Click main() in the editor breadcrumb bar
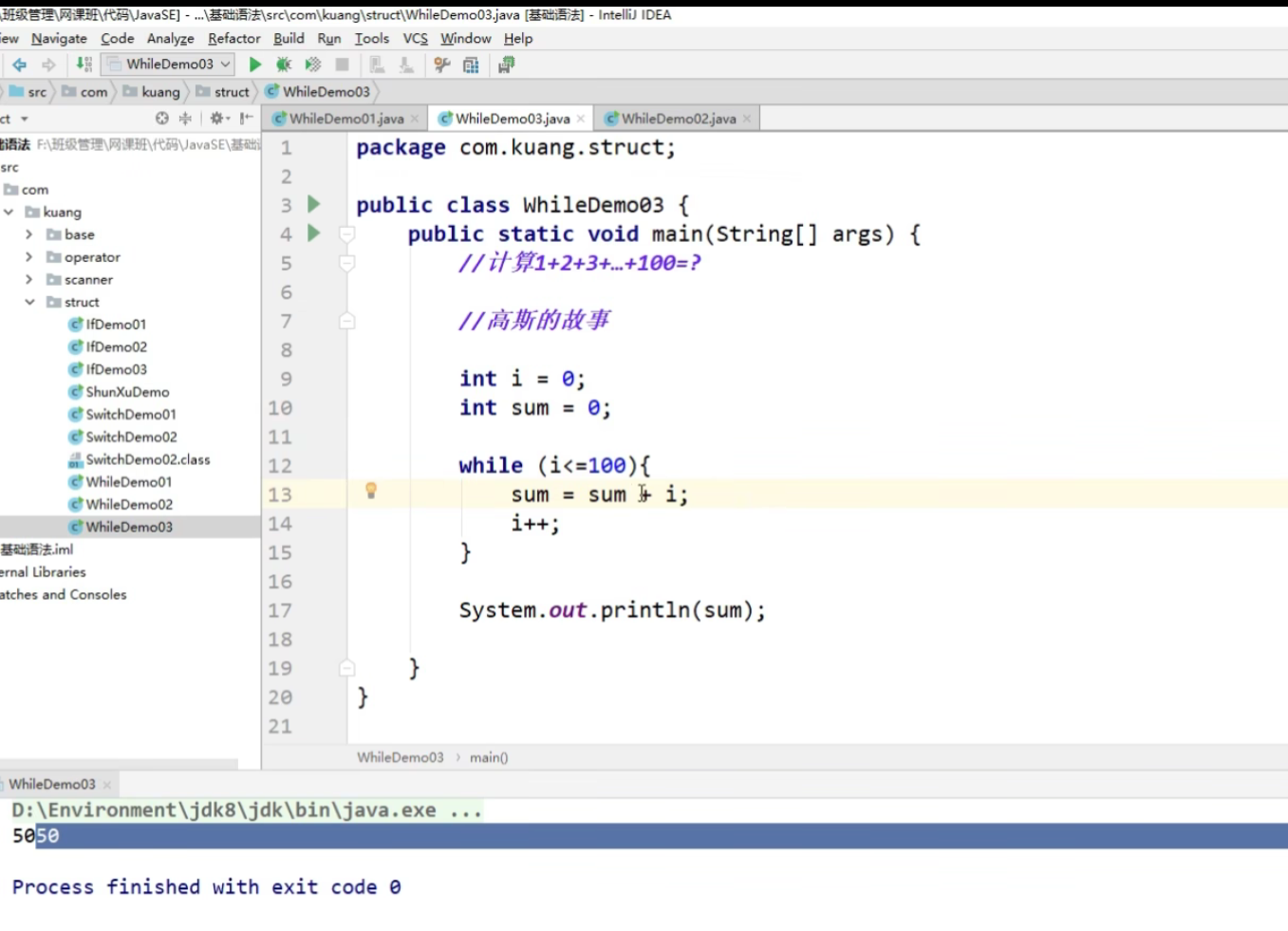Image resolution: width=1288 pixels, height=931 pixels. 489,757
